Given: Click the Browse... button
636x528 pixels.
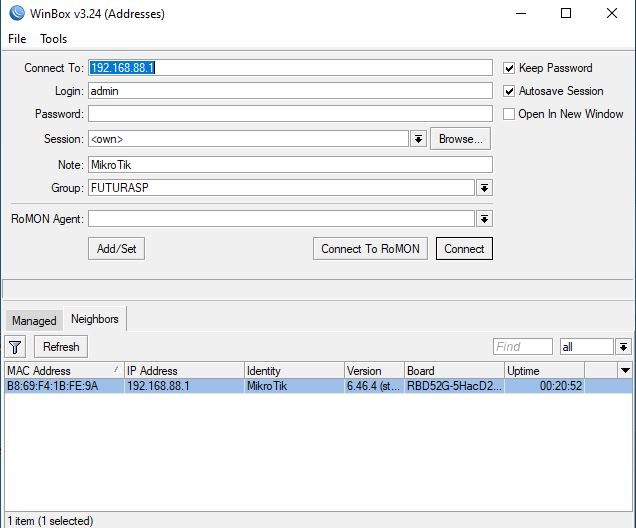Looking at the screenshot, I should [460, 139].
